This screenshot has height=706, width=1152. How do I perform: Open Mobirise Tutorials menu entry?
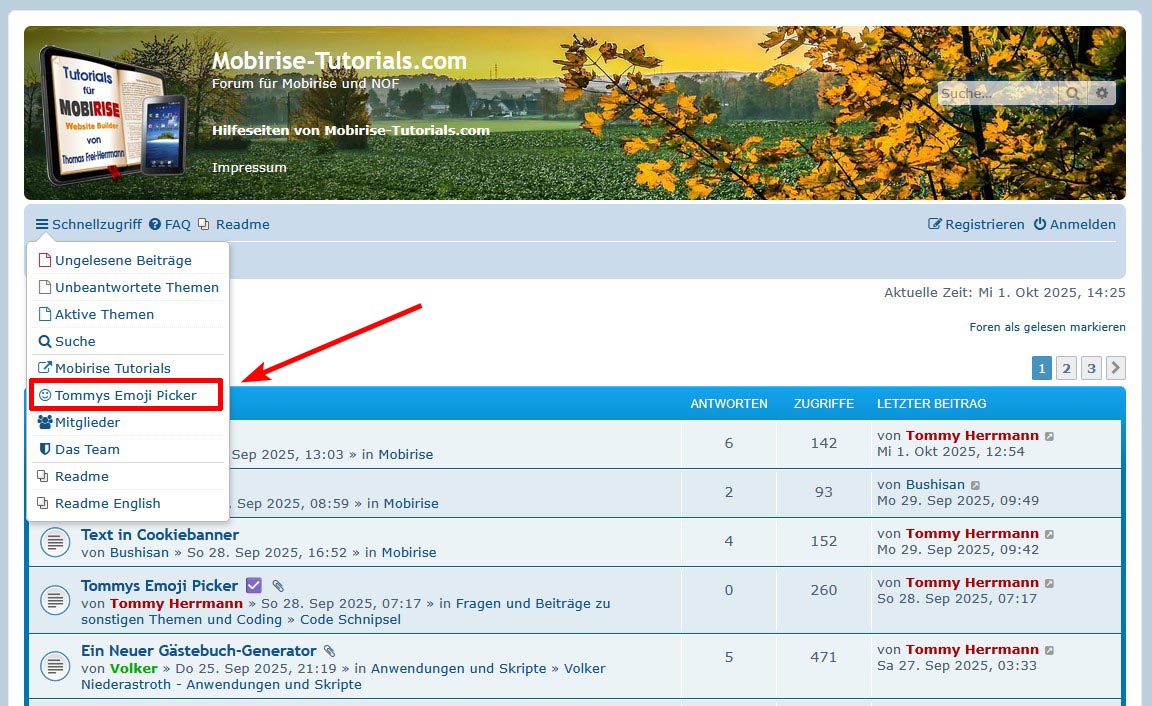127,368
